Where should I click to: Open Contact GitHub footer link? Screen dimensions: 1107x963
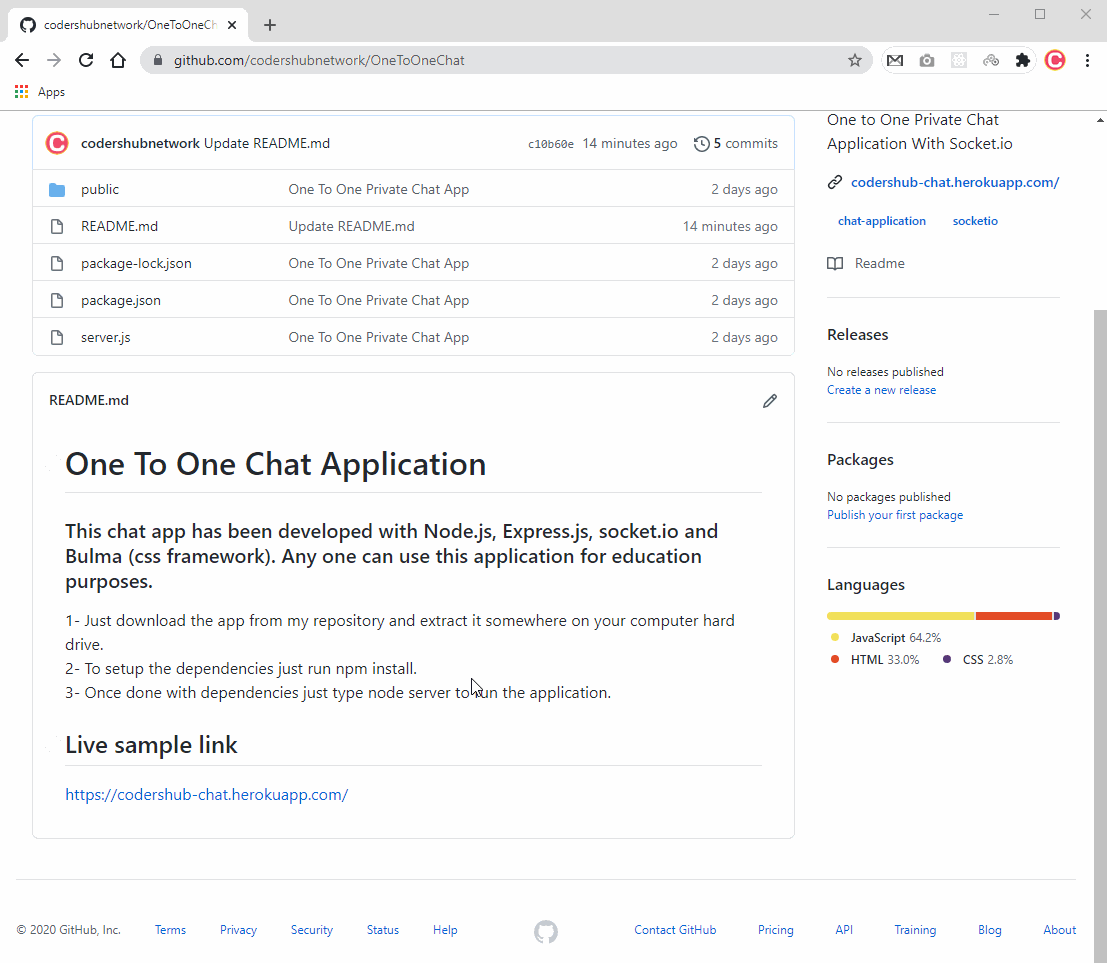tap(675, 930)
